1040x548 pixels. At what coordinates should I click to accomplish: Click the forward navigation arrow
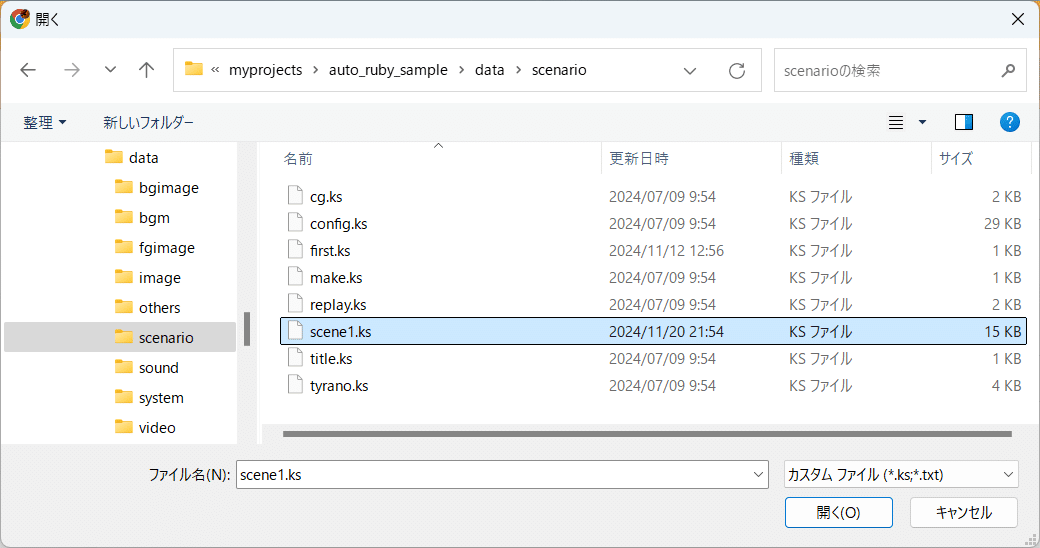pos(72,70)
